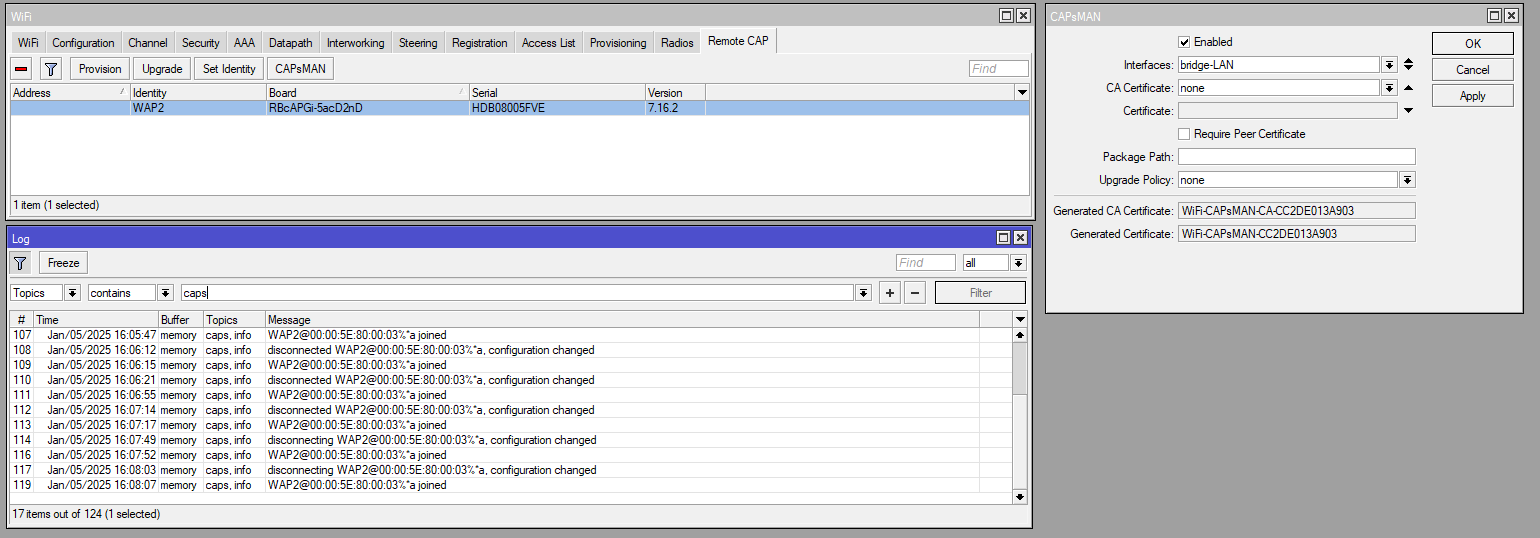Click the Filter button in Log window
The height and width of the screenshot is (538, 1540).
980,293
